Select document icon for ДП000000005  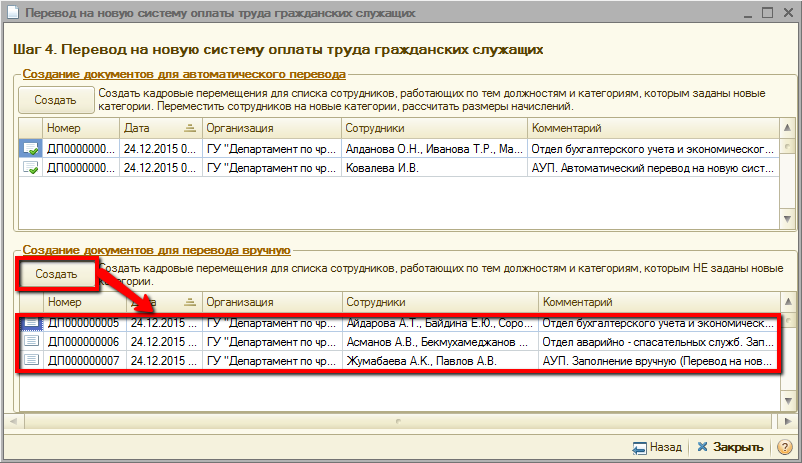[32, 323]
